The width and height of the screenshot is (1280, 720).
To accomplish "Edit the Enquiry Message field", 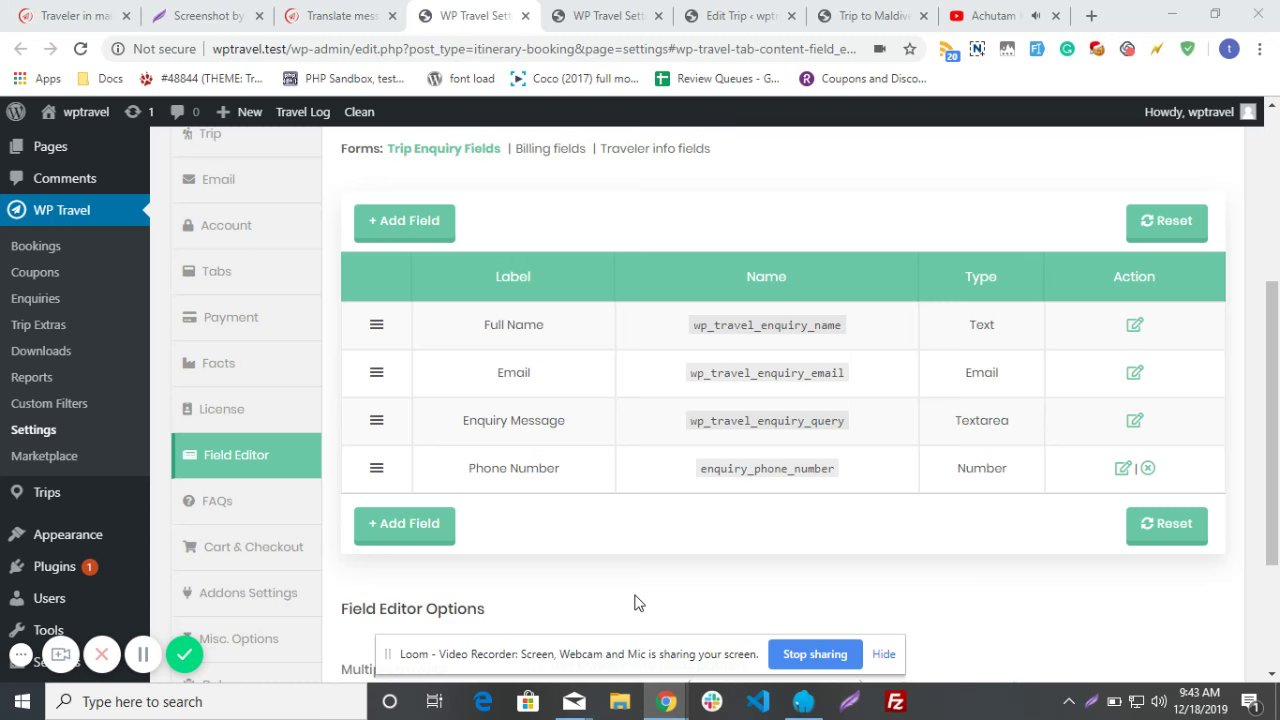I will pyautogui.click(x=1134, y=421).
